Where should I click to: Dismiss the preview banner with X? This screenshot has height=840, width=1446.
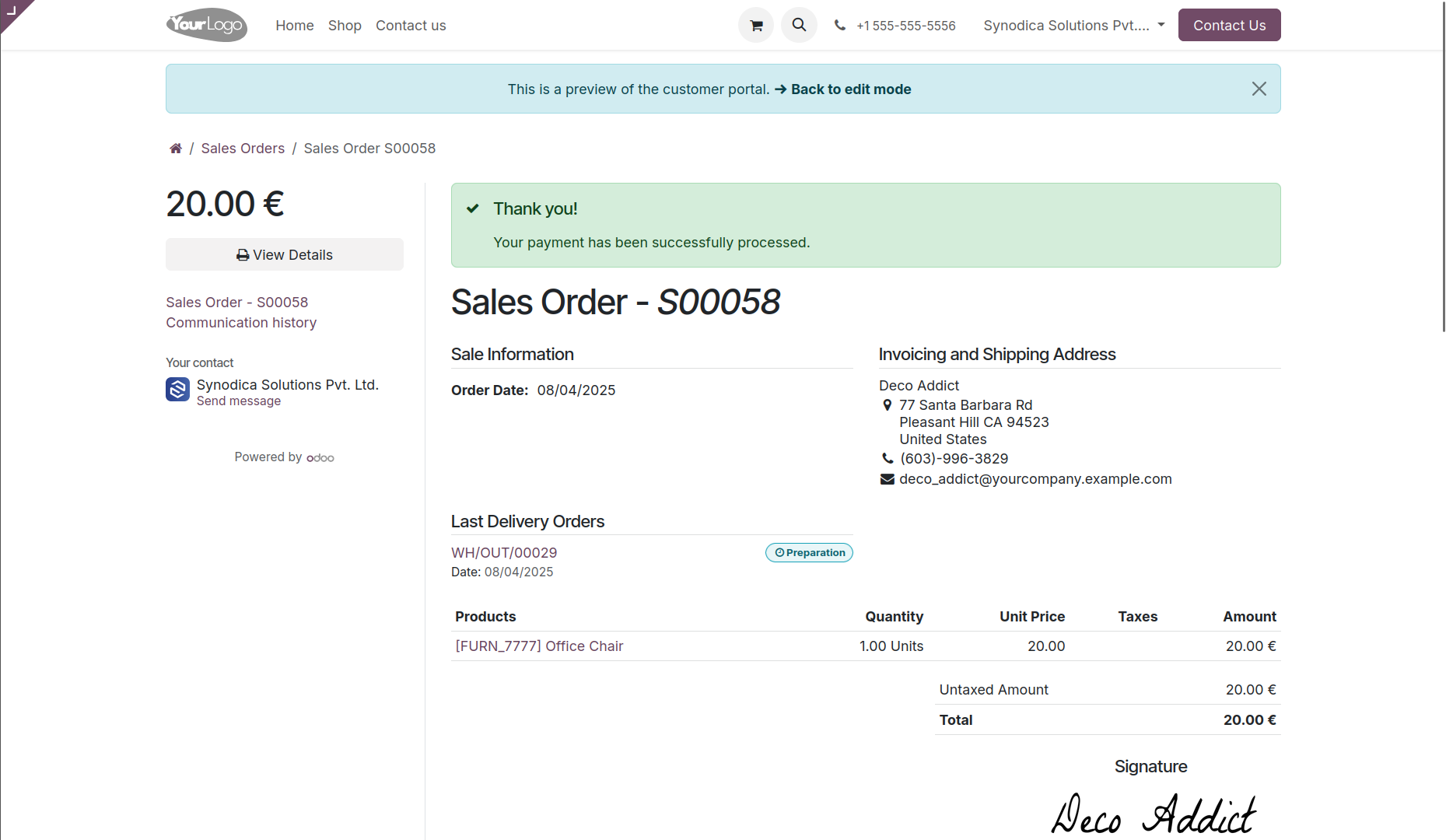(1259, 89)
